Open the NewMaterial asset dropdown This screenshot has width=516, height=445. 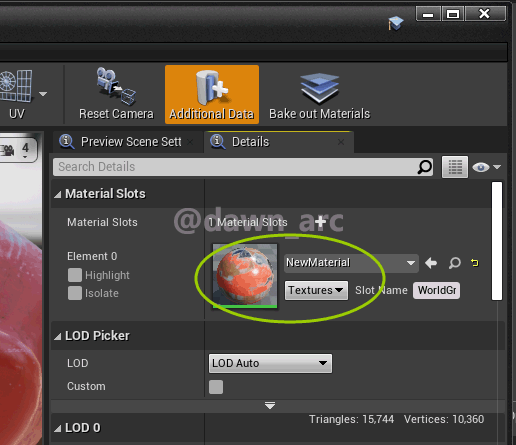[351, 263]
